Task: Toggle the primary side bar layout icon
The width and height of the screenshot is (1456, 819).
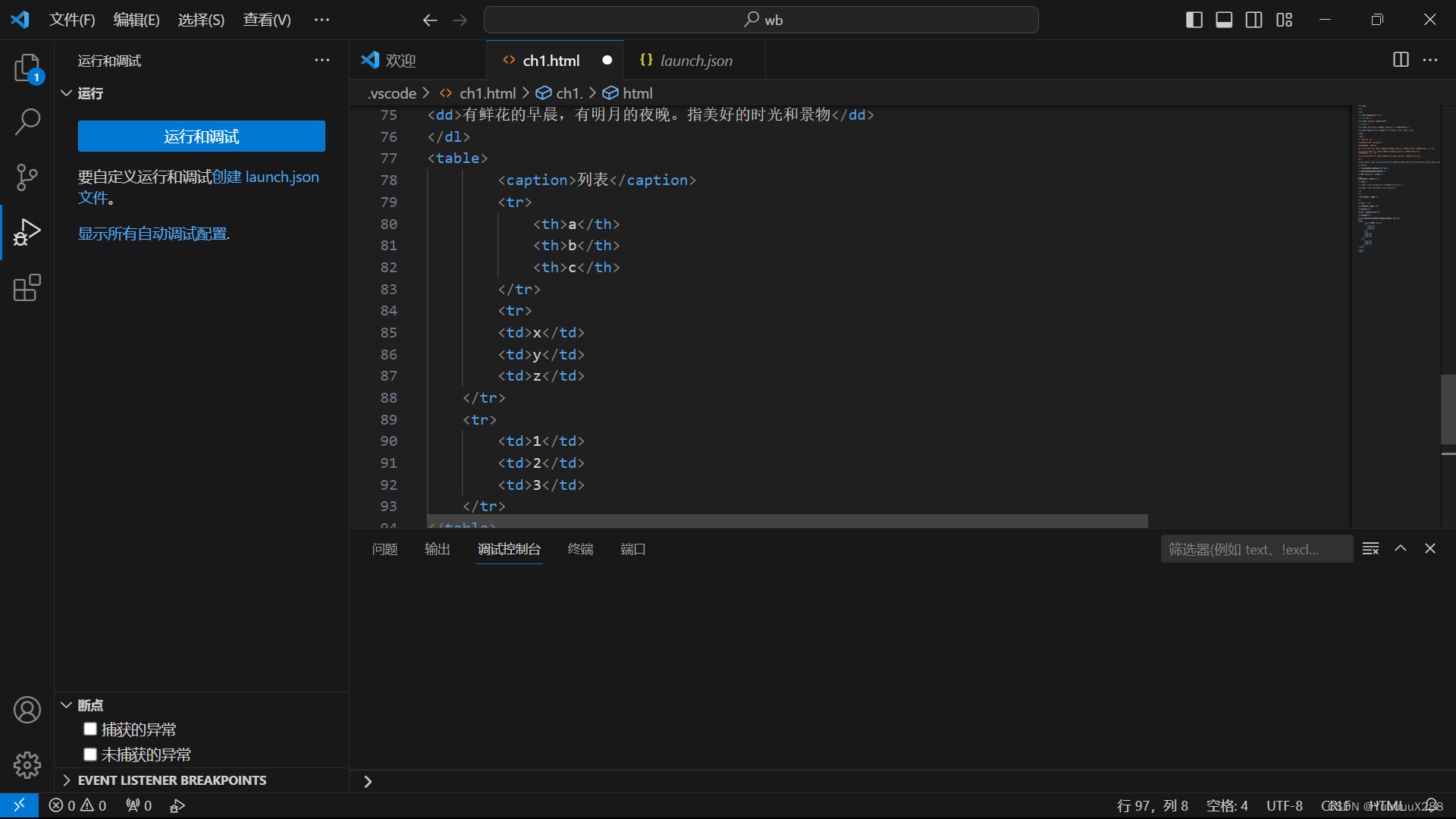Action: tap(1194, 20)
